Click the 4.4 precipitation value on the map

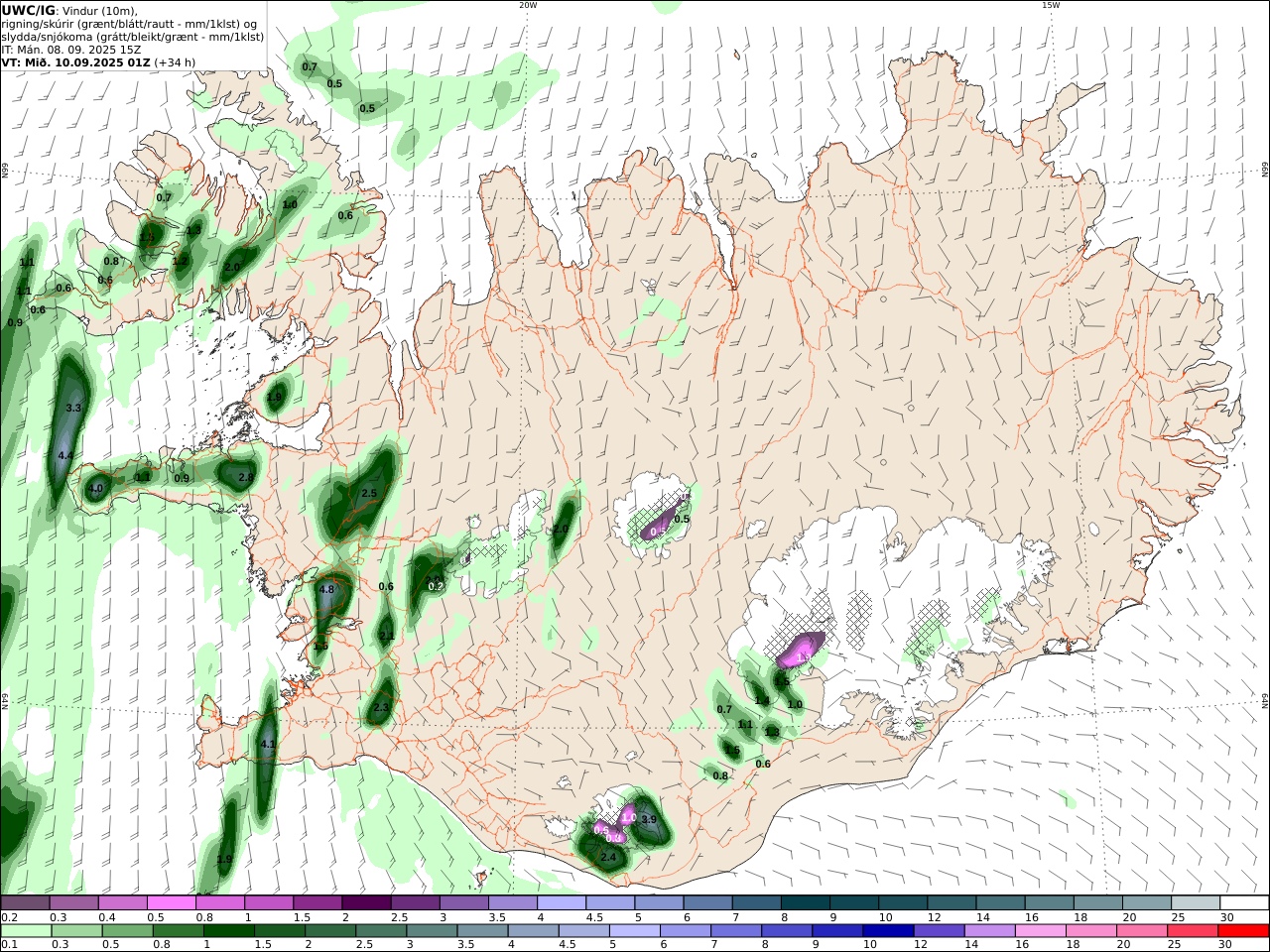point(65,455)
